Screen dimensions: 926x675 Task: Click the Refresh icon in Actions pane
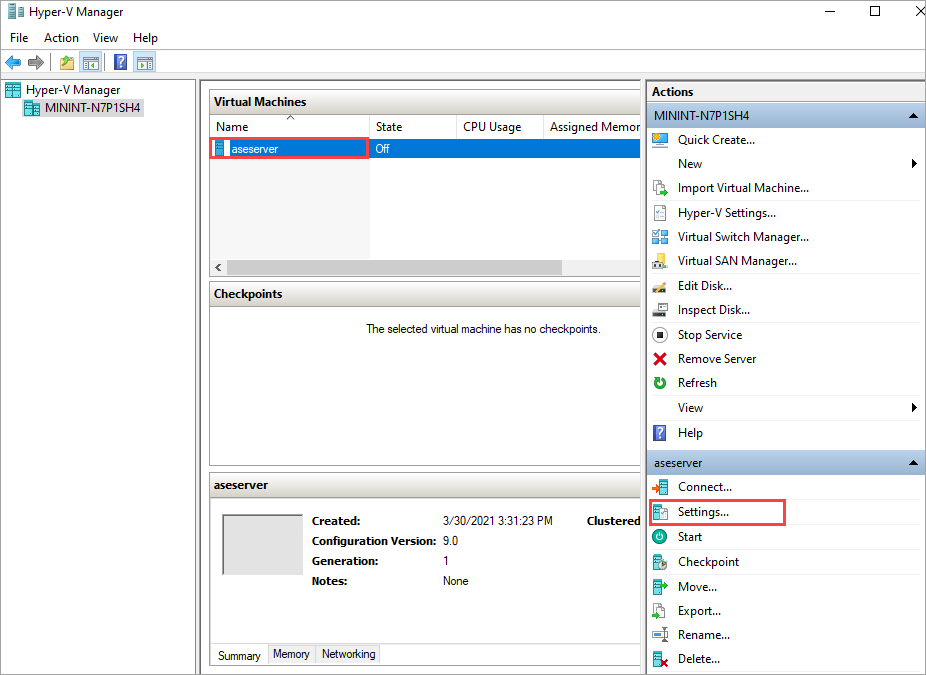(660, 382)
